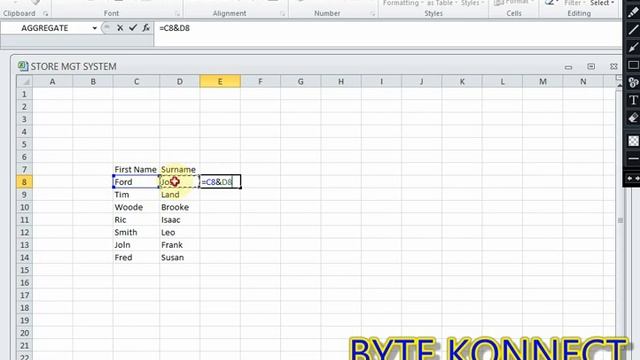The height and width of the screenshot is (360, 640).
Task: Minimize the STORE MGT SYSTEM workbook window
Action: (568, 67)
